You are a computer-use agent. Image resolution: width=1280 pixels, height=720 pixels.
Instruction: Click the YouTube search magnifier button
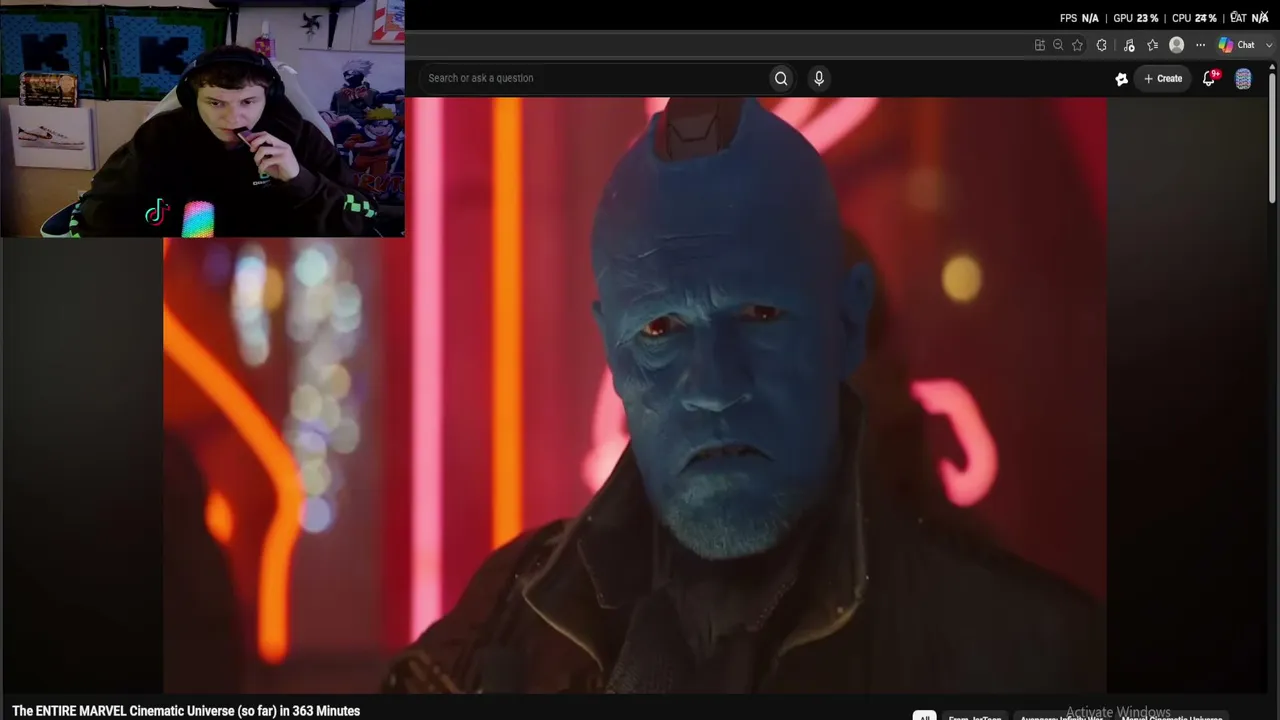[x=781, y=78]
